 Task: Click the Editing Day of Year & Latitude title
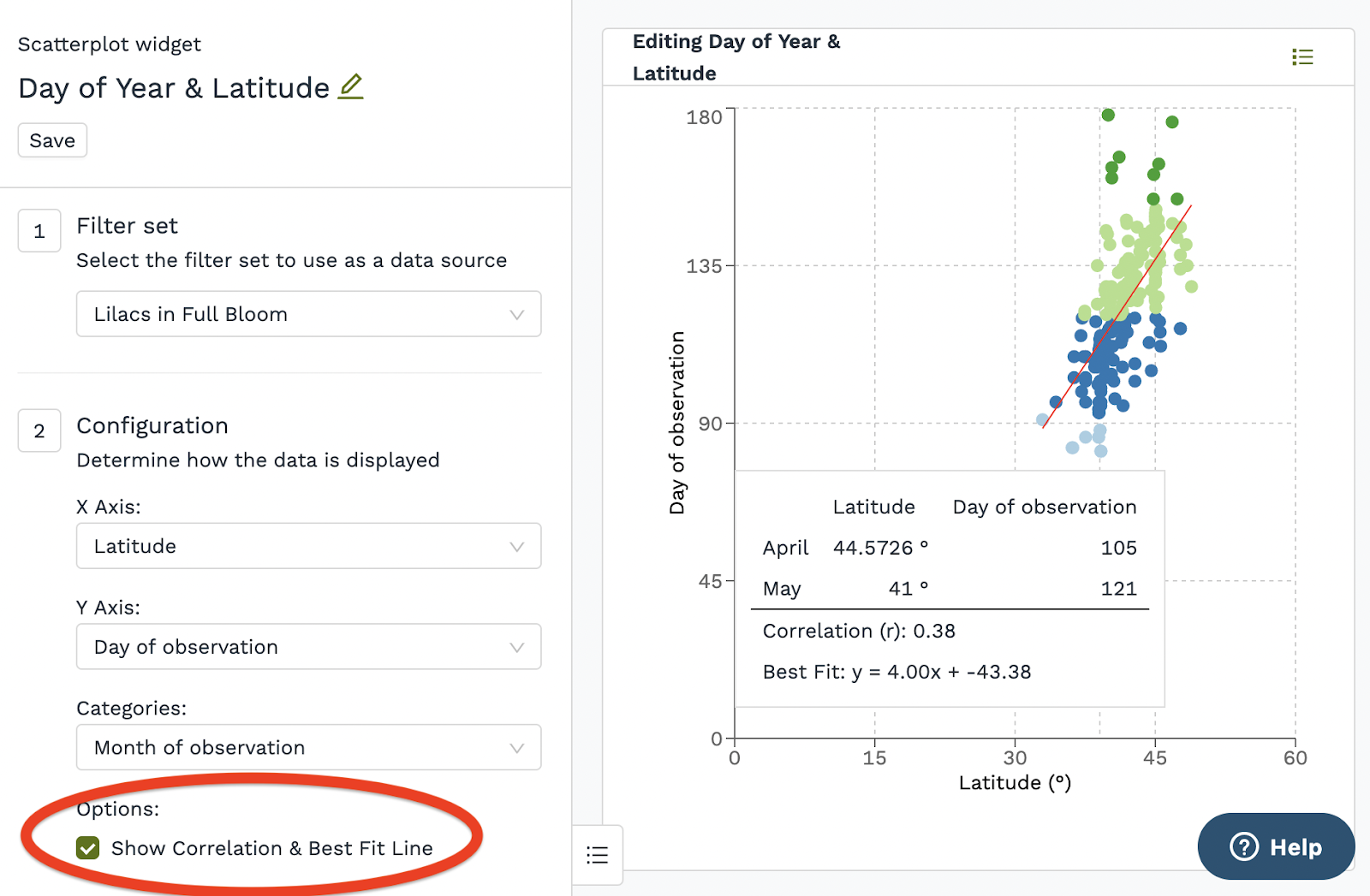(736, 57)
